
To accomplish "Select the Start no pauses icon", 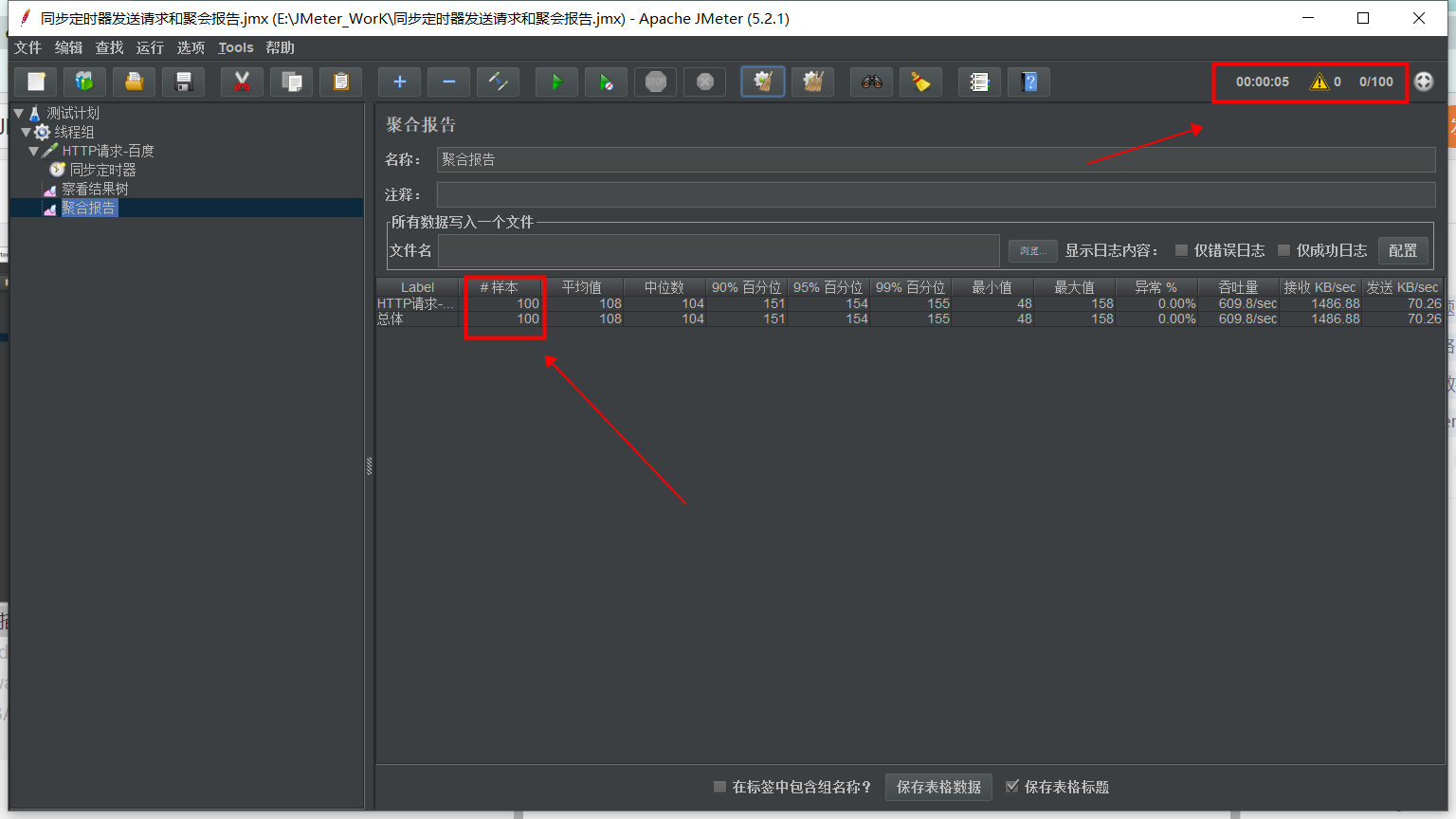I will (606, 82).
